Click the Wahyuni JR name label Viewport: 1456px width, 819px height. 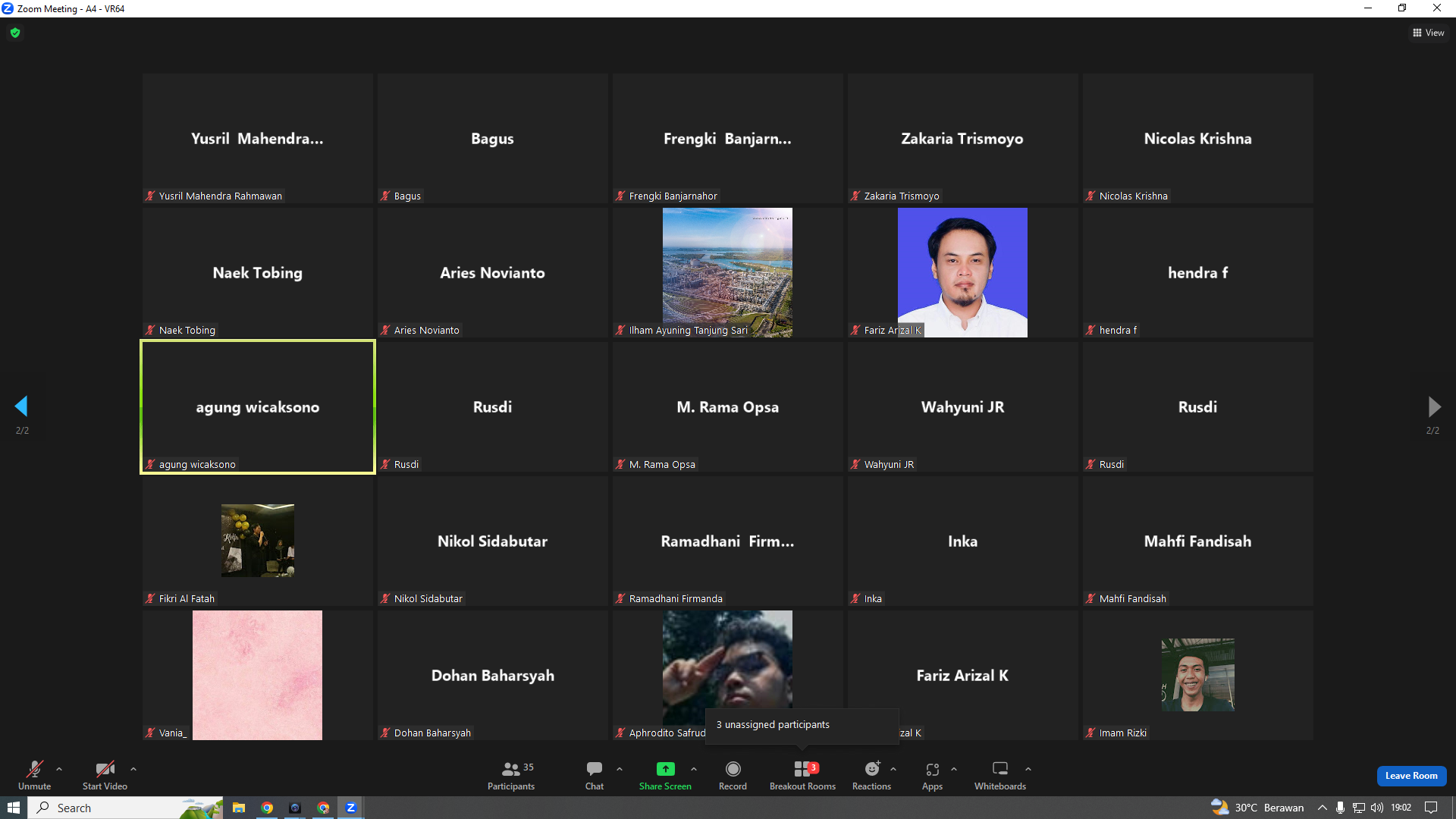pos(890,464)
